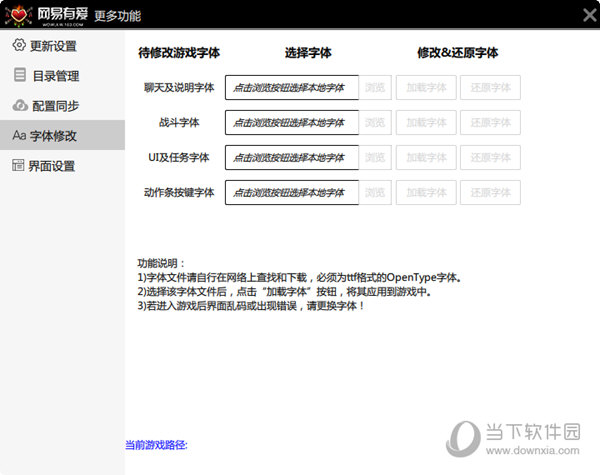Click the 功能说明 heading text
Image resolution: width=600 pixels, height=475 pixels.
point(161,263)
